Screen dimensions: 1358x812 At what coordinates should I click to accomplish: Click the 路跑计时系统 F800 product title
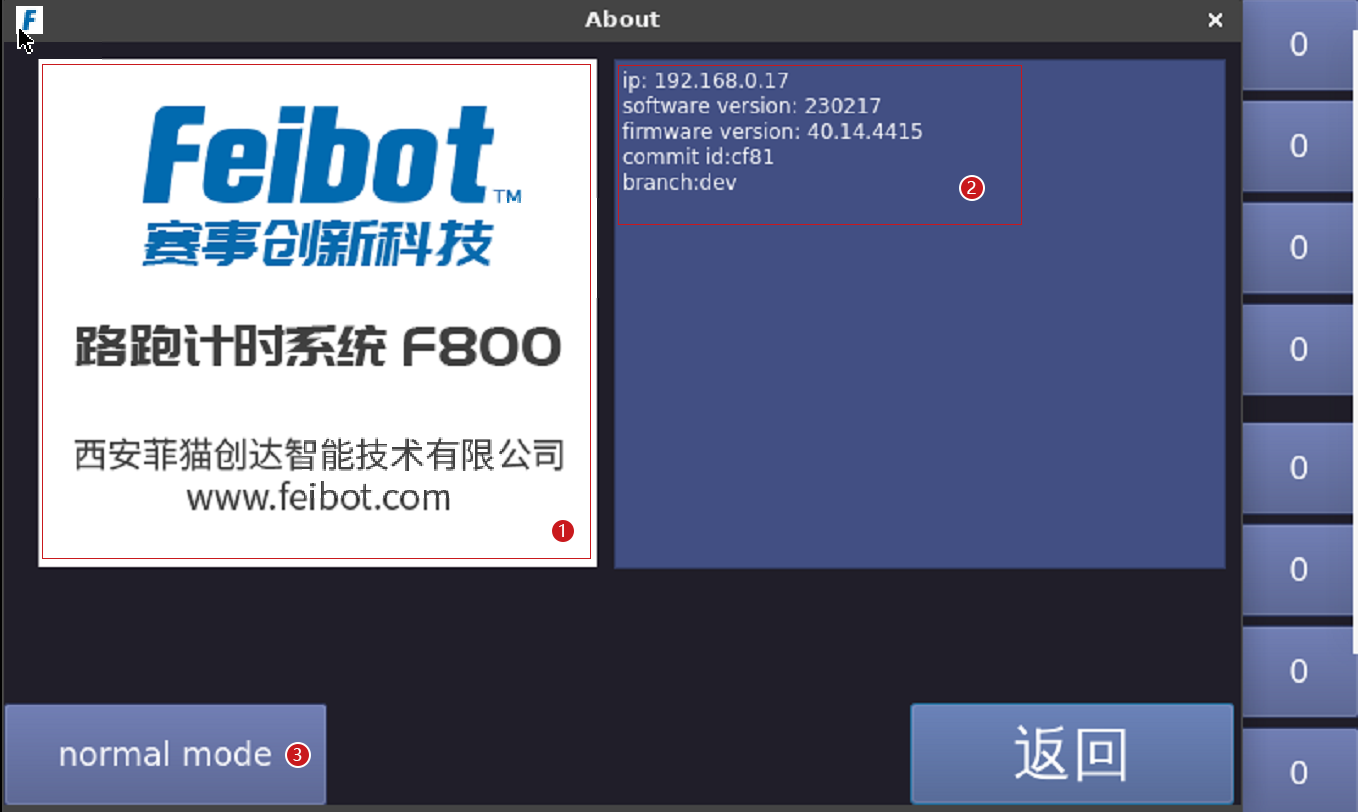(318, 347)
